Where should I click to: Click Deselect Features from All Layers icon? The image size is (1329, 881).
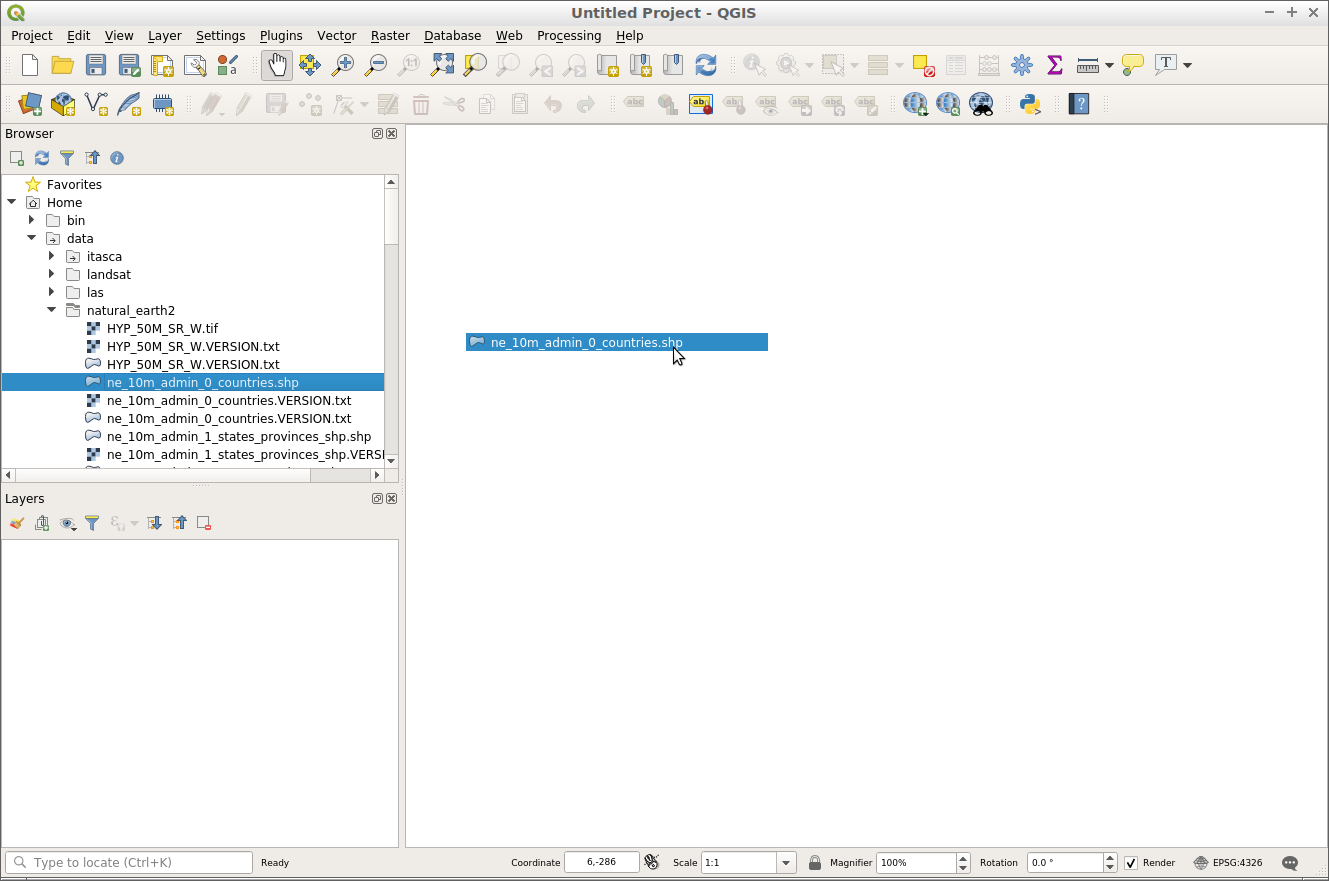tap(923, 65)
